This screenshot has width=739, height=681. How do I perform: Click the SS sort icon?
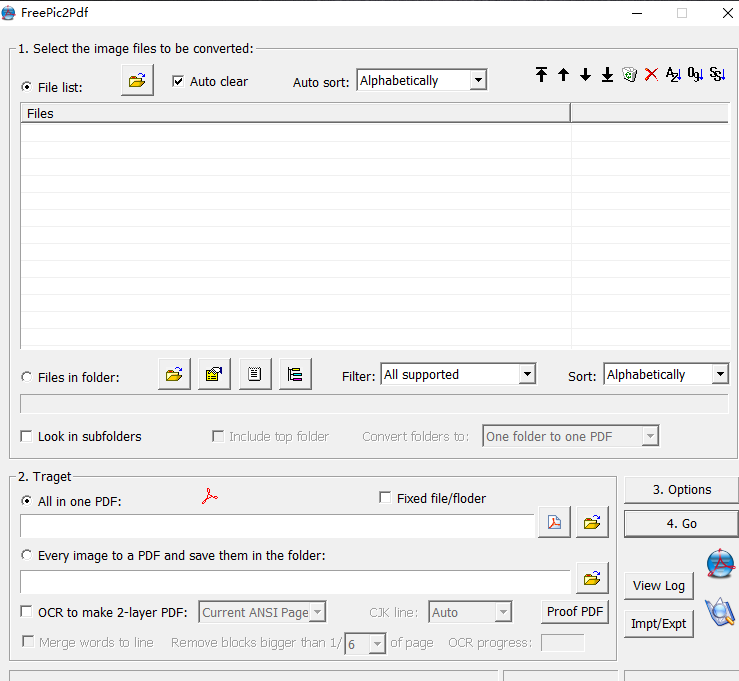(717, 74)
